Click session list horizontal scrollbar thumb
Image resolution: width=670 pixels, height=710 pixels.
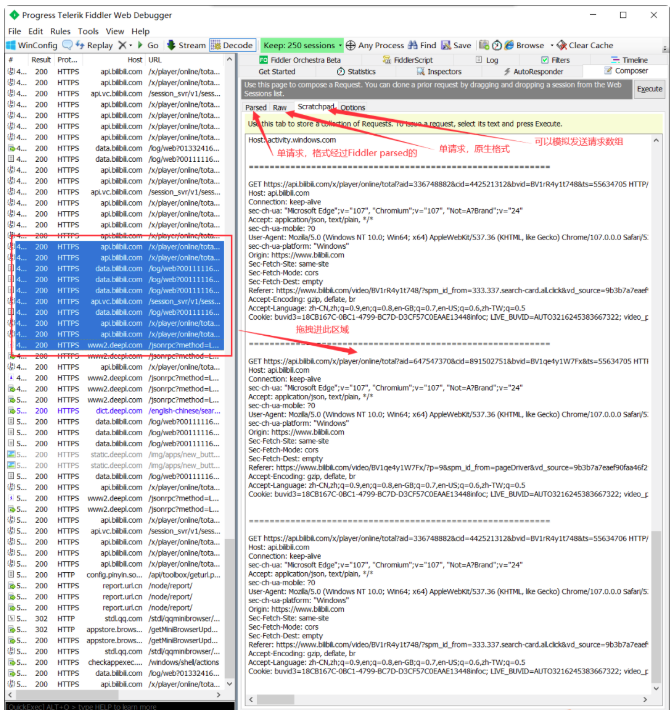pos(67,694)
